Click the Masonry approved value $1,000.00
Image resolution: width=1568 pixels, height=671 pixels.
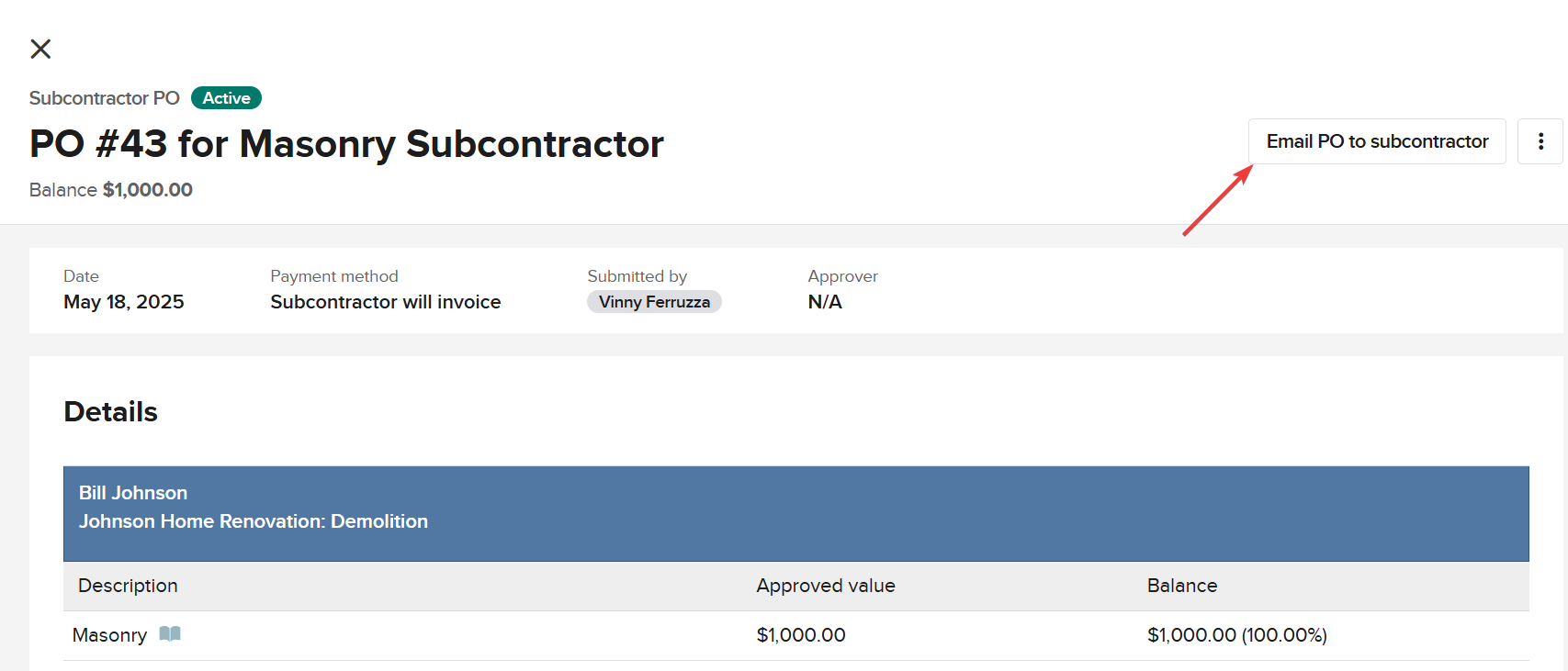point(801,635)
